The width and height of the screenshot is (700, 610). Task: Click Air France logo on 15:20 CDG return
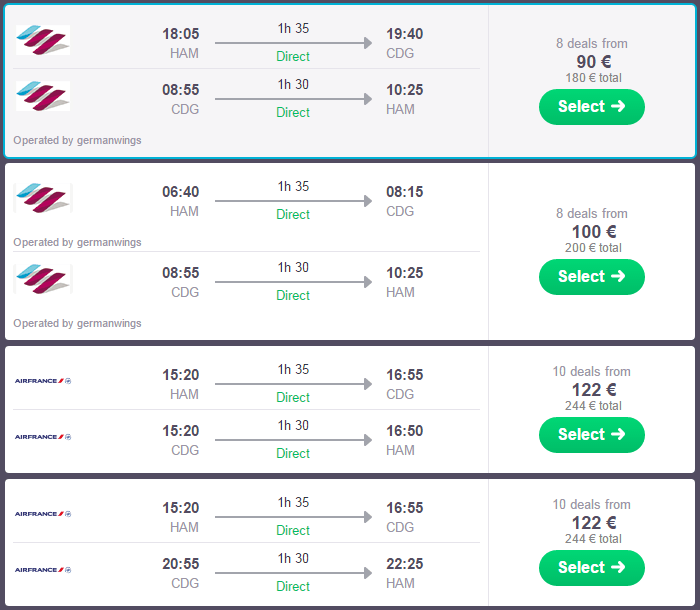(x=43, y=437)
